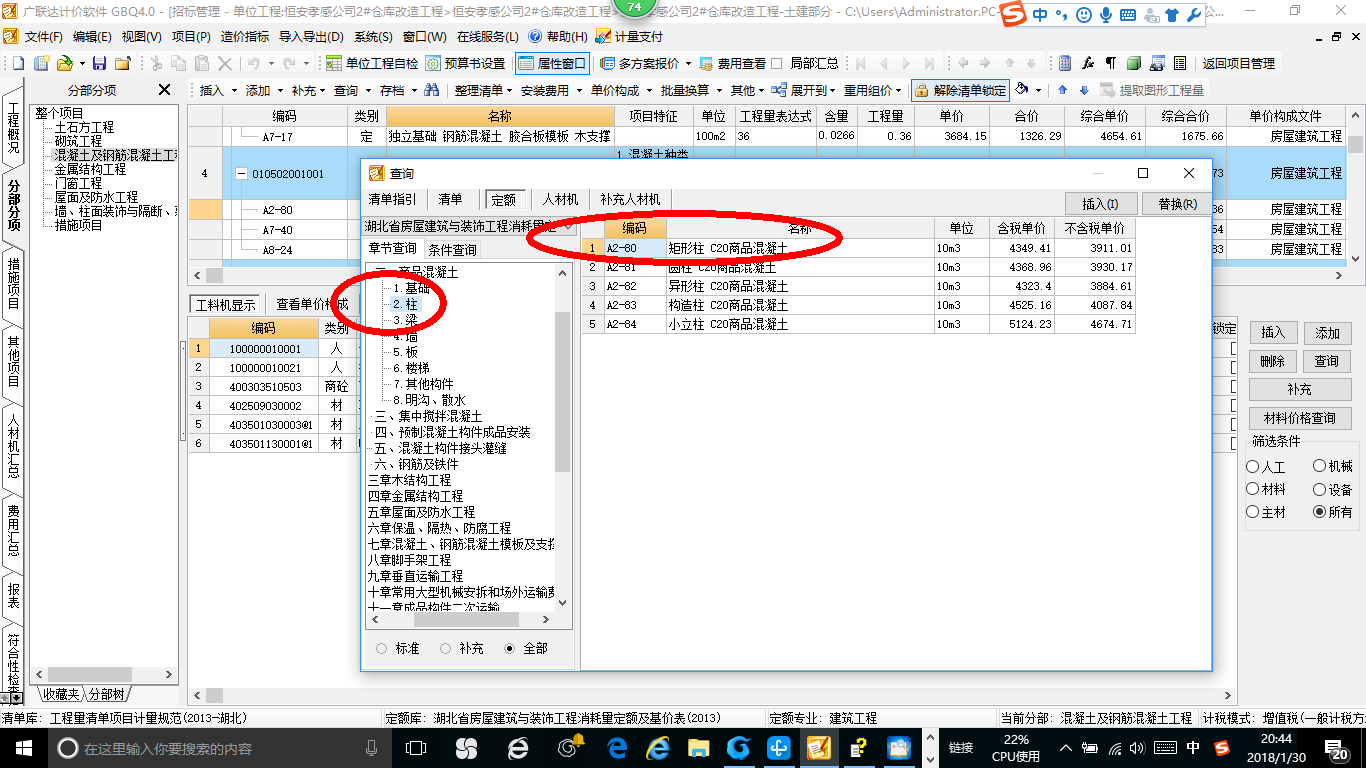
Task: Select 人工 filter radio button
Action: (x=1253, y=467)
